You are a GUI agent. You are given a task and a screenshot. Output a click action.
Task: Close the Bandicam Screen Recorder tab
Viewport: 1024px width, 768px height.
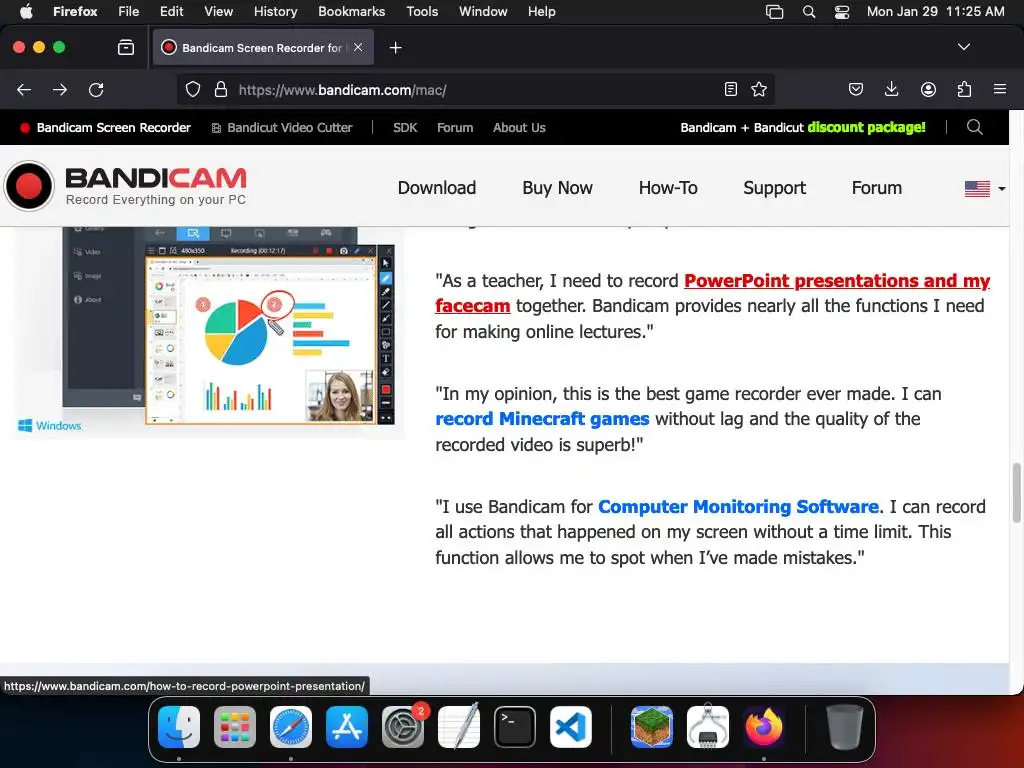point(358,47)
